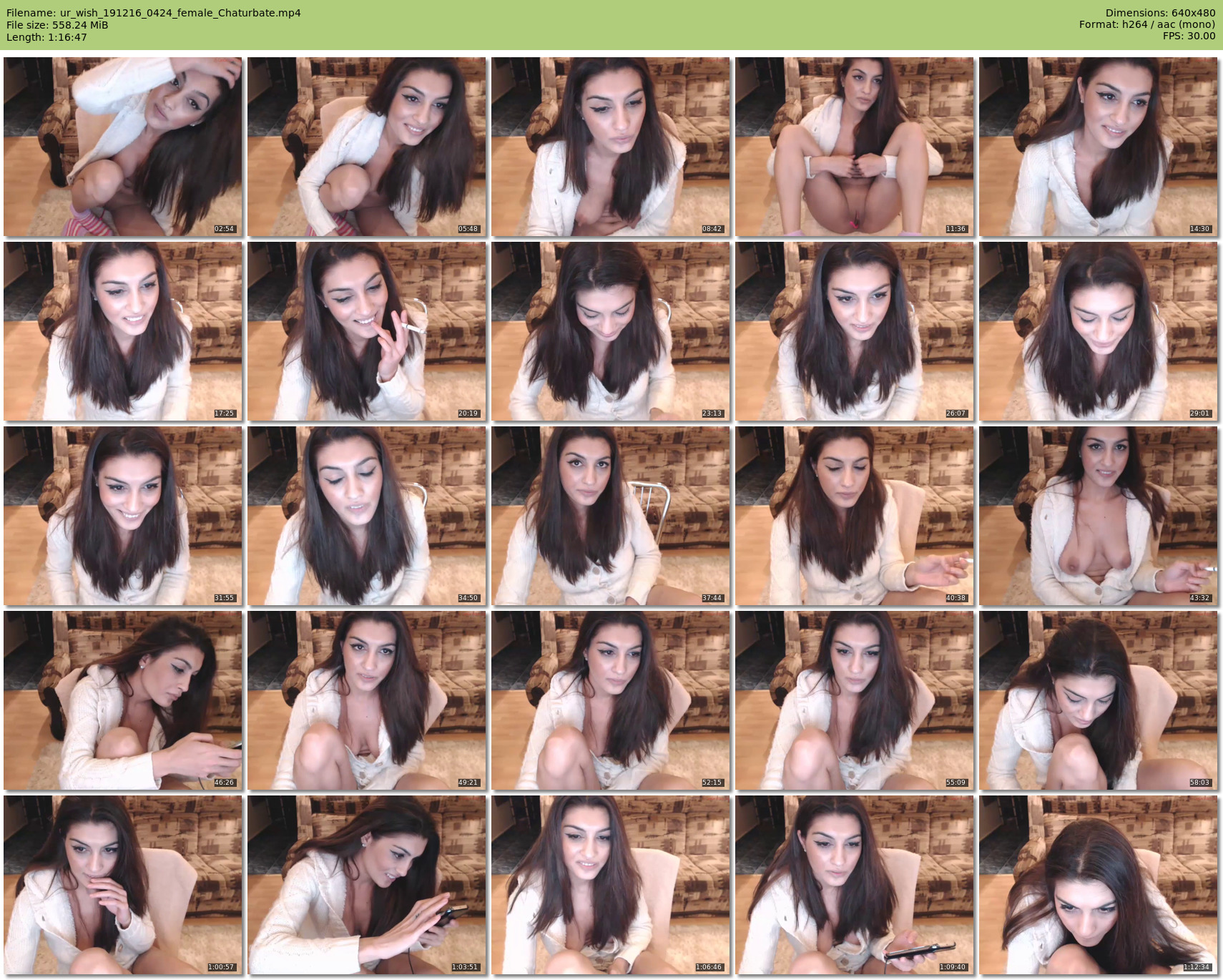Screen dimensions: 1223x980
Task: Open the frame labeled 23:13
Action: pyautogui.click(x=611, y=331)
